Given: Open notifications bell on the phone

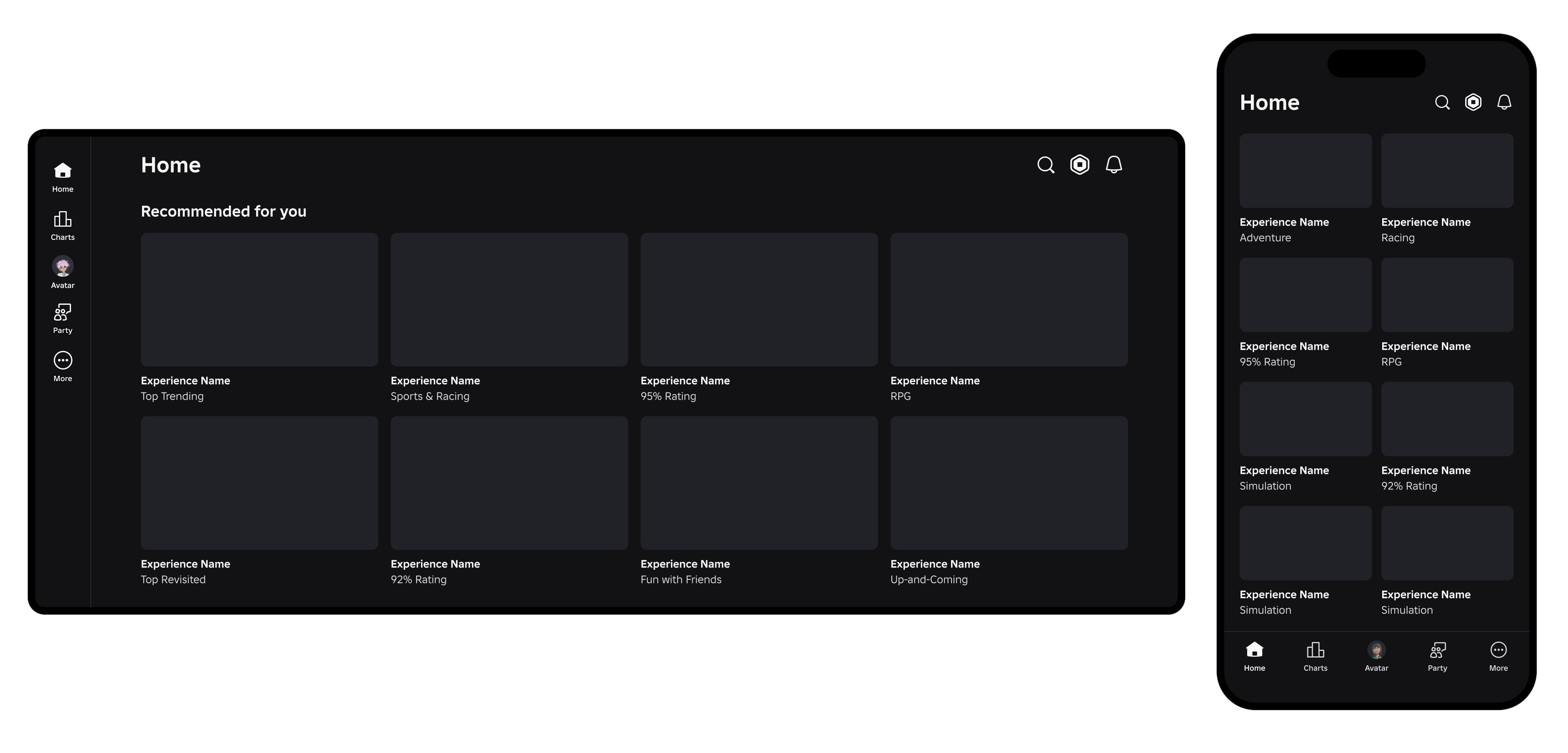Looking at the screenshot, I should (1504, 102).
